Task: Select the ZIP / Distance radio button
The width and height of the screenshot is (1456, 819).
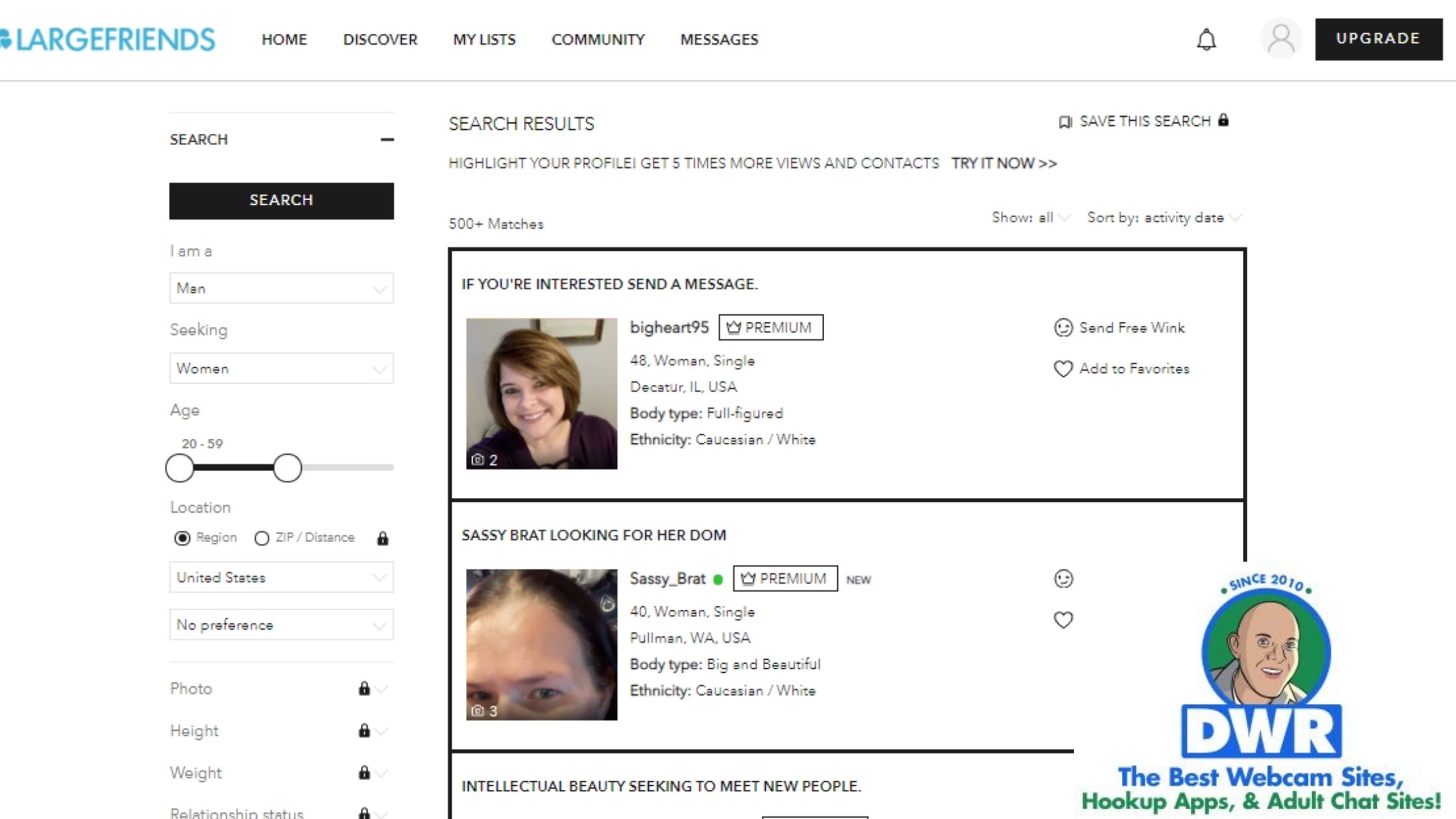Action: point(262,538)
